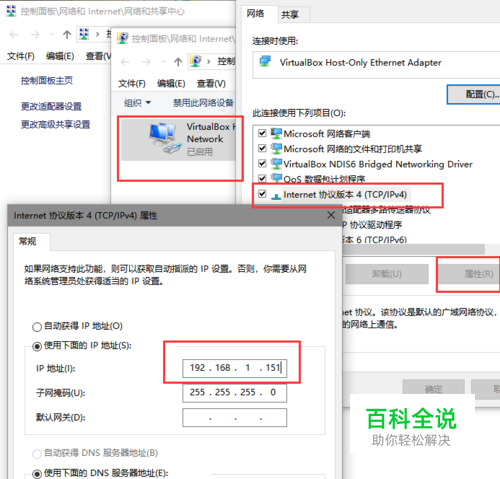Click the IP 地址 input field
Screen dimensions: 500x479
click(x=234, y=368)
